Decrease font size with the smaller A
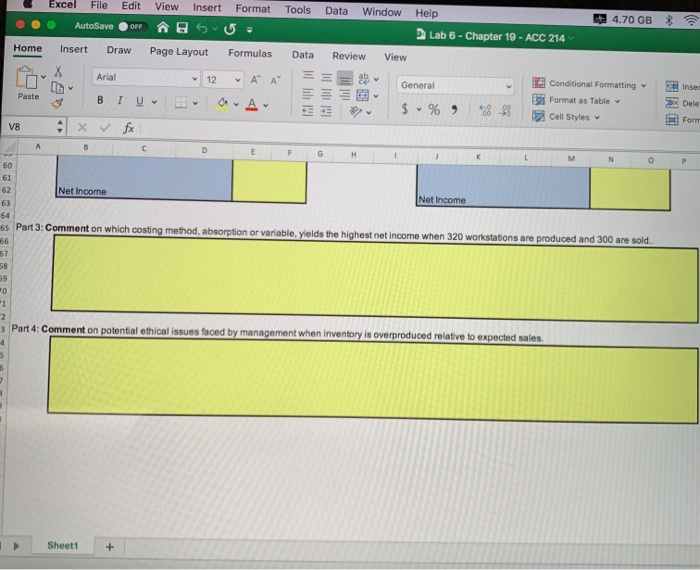This screenshot has width=700, height=570. pos(275,80)
